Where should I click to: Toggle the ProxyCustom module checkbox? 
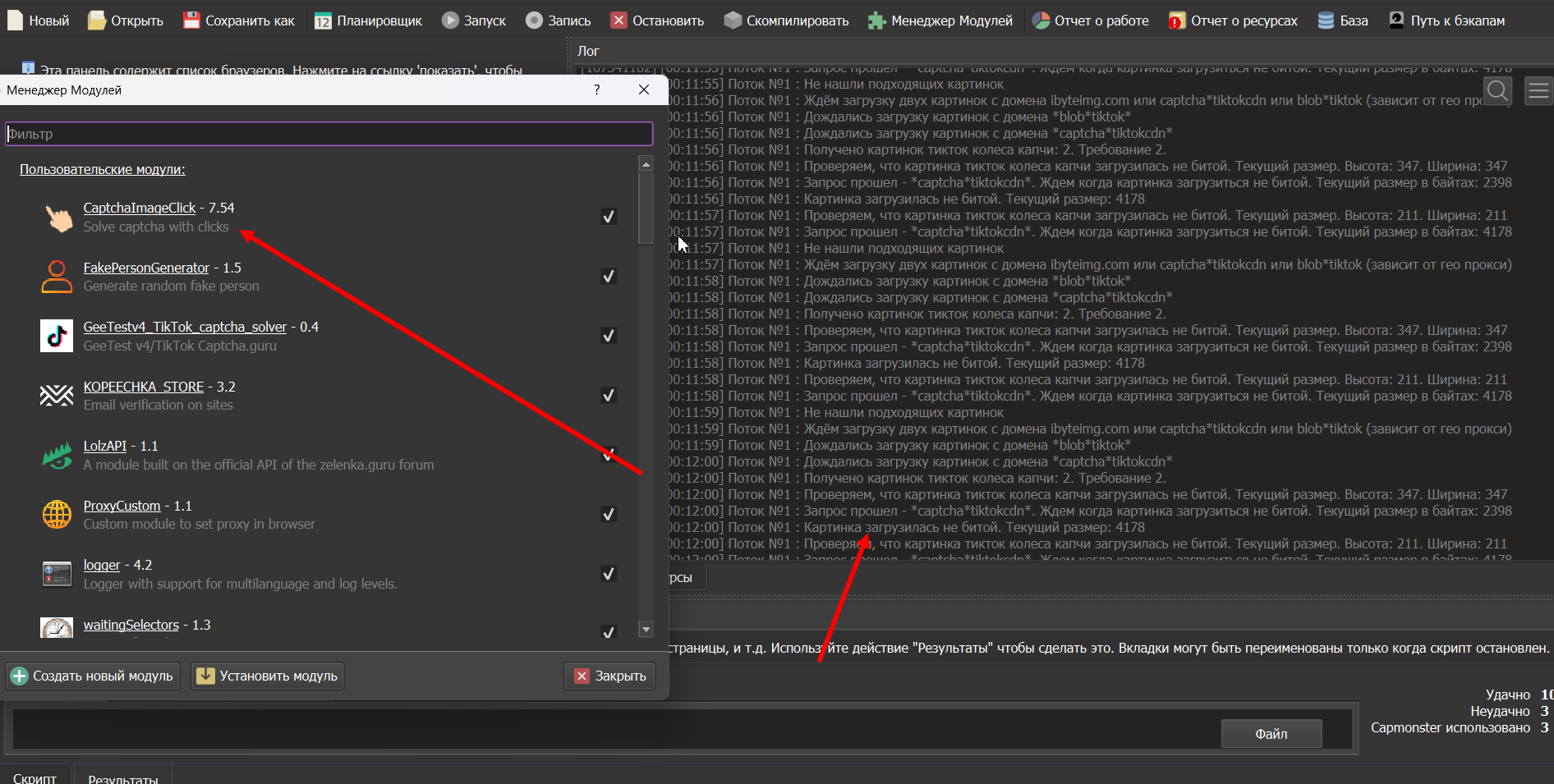pyautogui.click(x=609, y=515)
